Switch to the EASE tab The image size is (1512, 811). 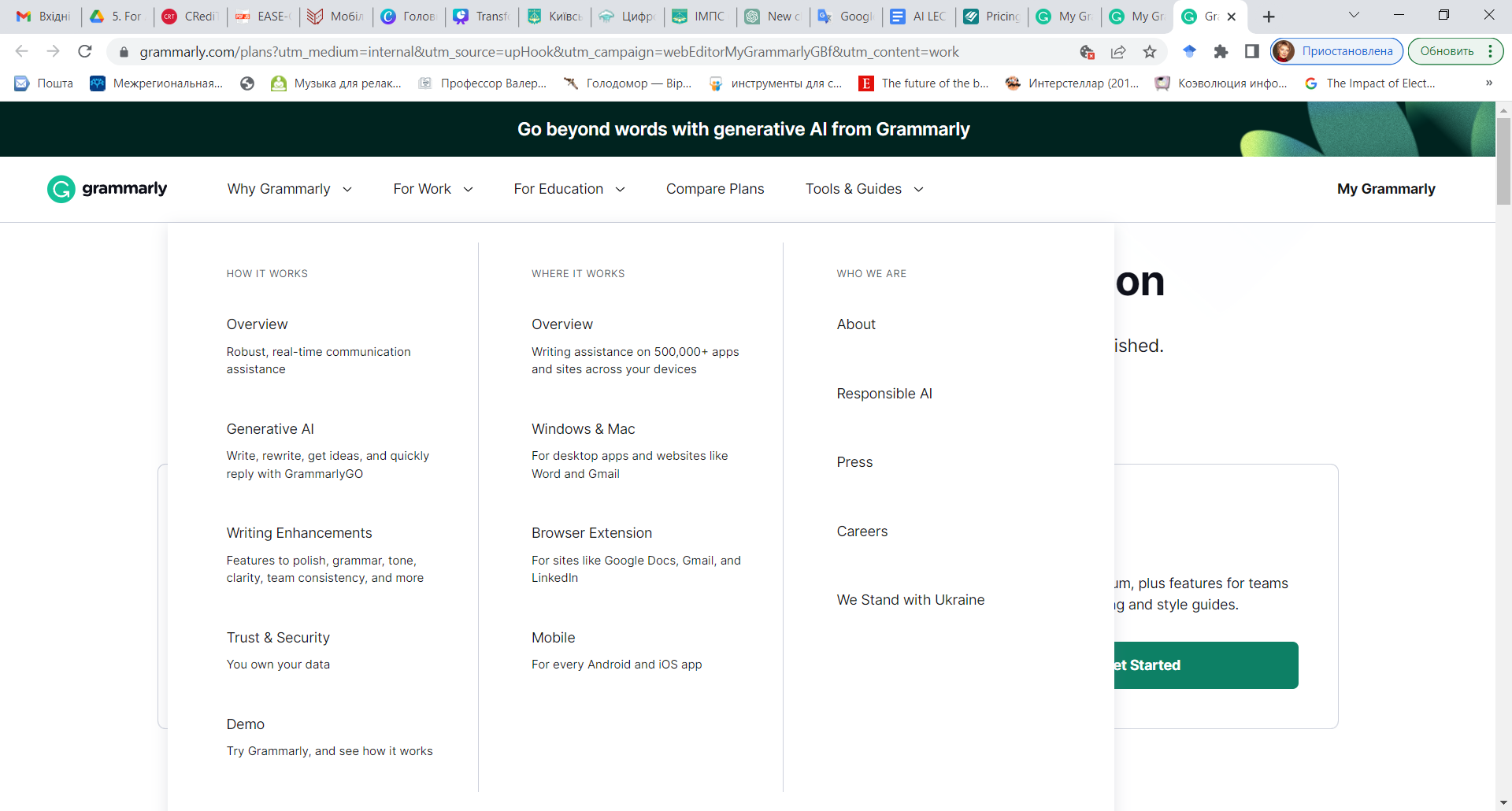click(x=264, y=17)
